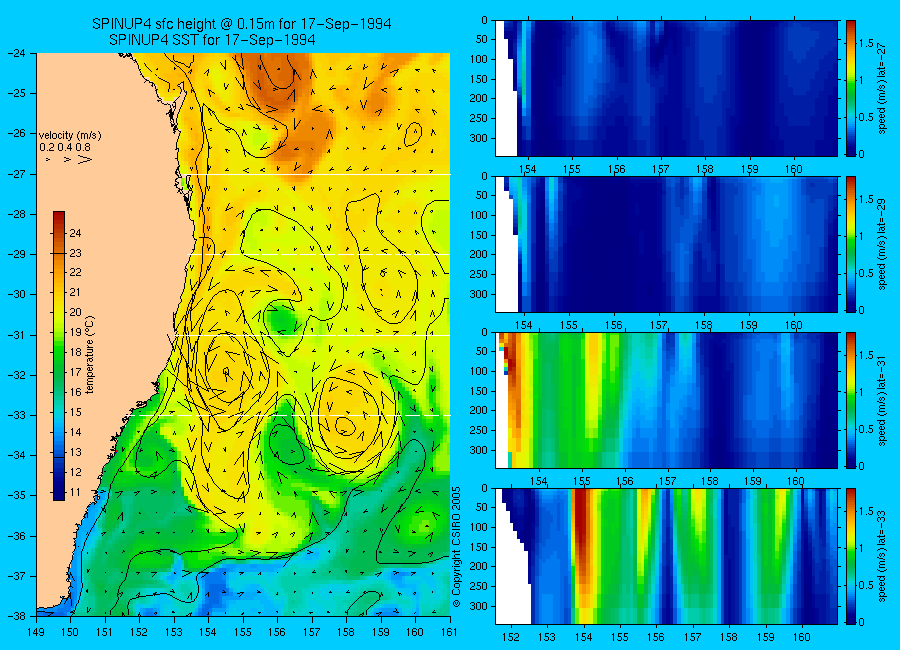The image size is (900, 650).
Task: Click the '161' longitude label under the map
Action: (450, 632)
